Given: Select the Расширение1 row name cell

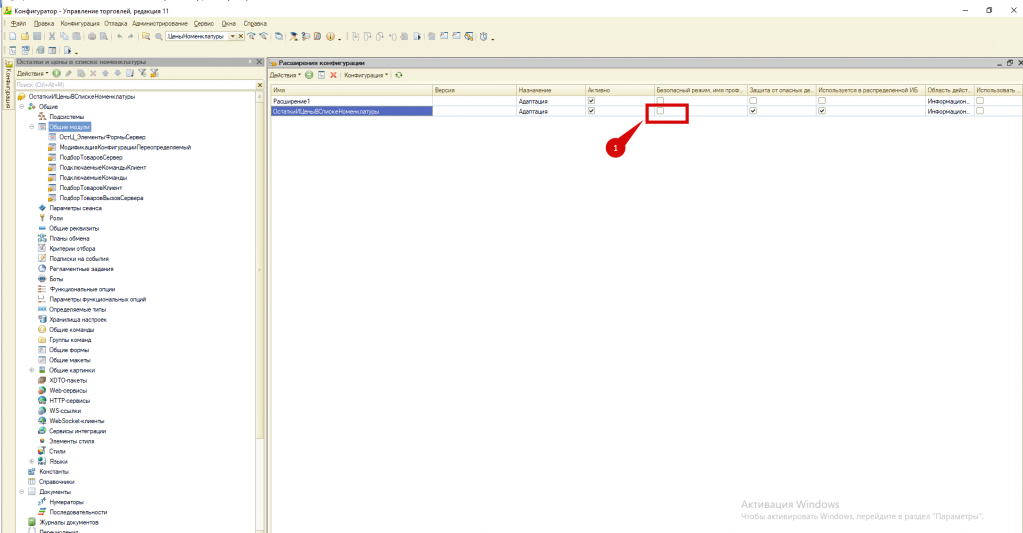Looking at the screenshot, I should (x=352, y=101).
